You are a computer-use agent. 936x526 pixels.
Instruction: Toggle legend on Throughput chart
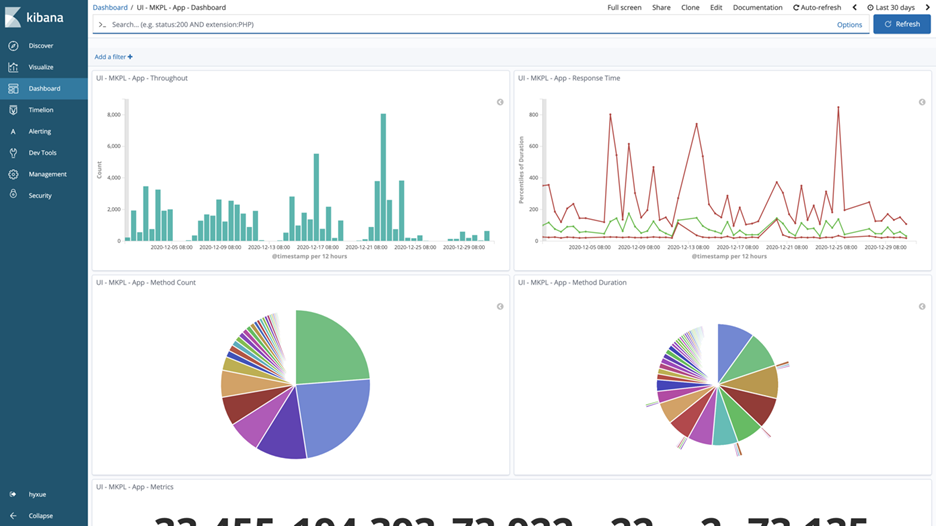tap(500, 102)
